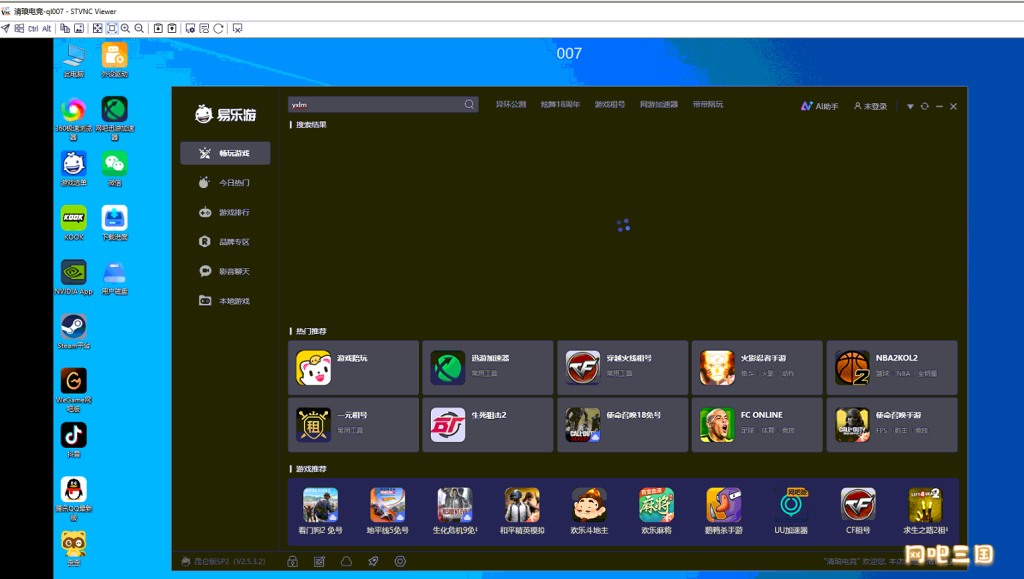
Task: Click the refresh screen icon in VNC toolbar
Action: [x=218, y=29]
